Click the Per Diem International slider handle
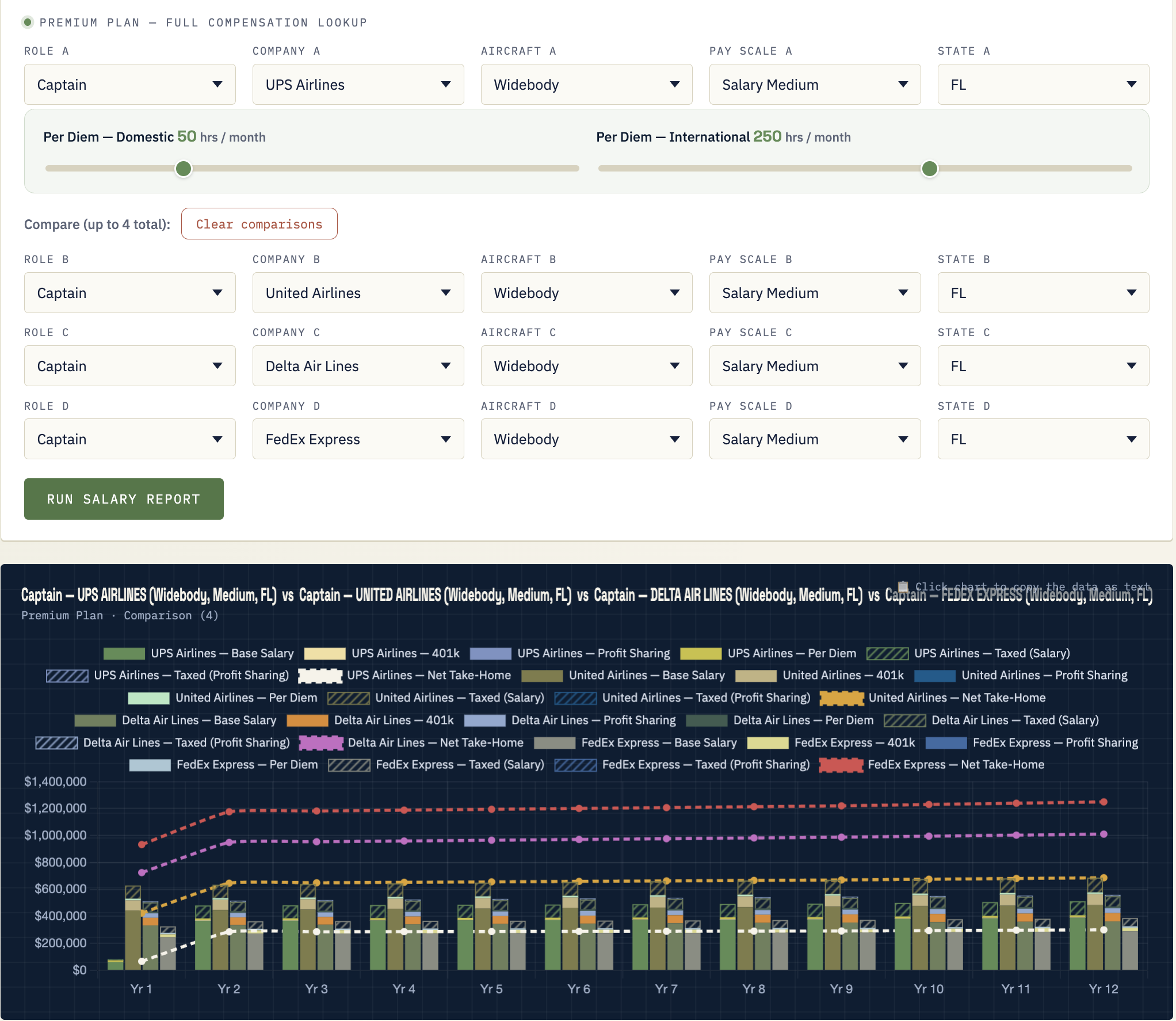Screen dimensions: 1176x1021 [x=930, y=169]
